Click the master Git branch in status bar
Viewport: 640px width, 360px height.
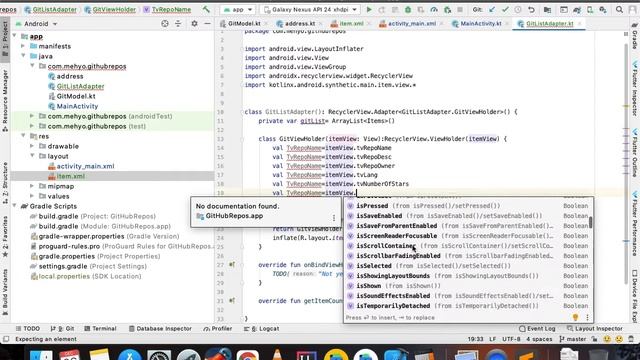[573, 339]
